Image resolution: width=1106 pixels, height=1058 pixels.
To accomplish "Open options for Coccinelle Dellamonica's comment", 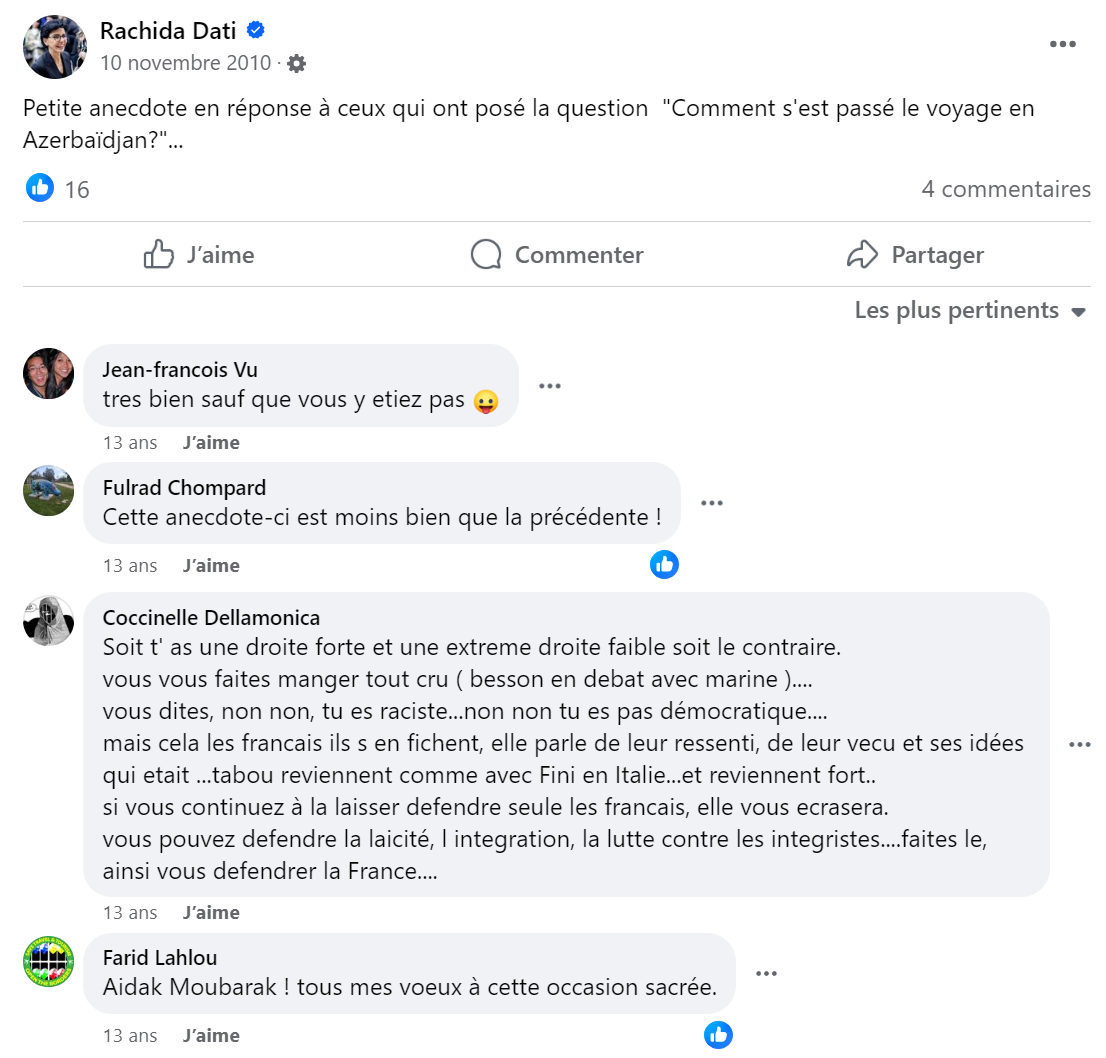I will click(x=1079, y=744).
